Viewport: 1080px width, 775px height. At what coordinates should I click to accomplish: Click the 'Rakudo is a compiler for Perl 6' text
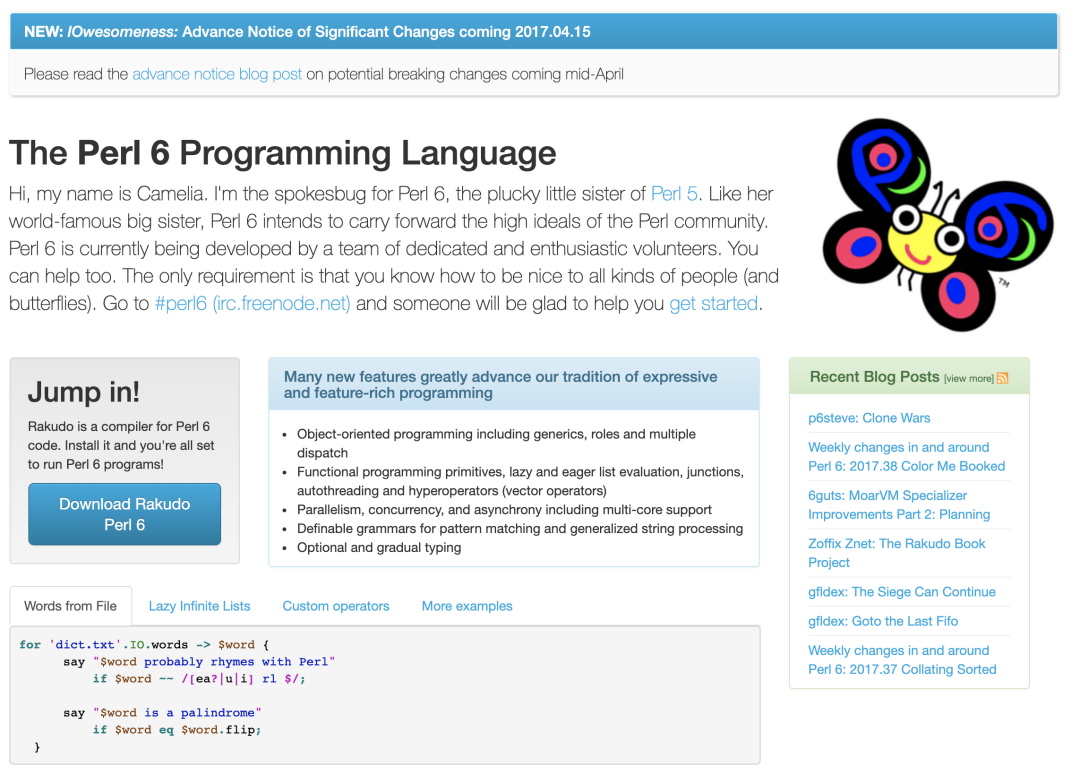tap(121, 445)
